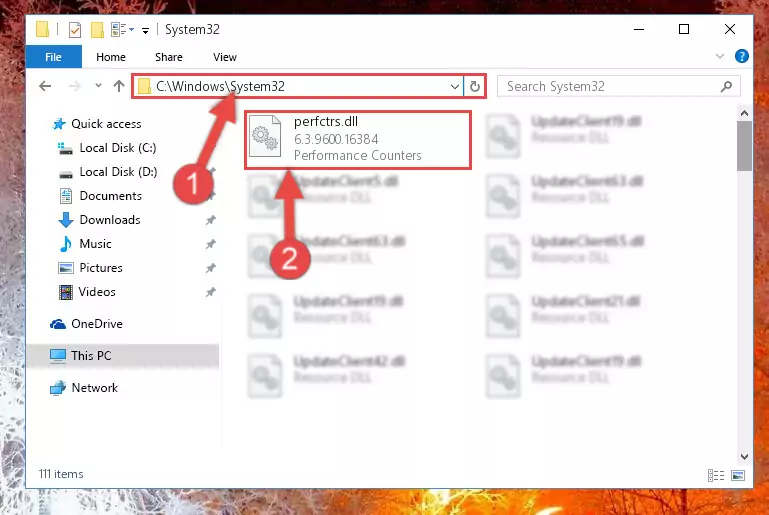Refresh the System32 folder
The image size is (769, 515).
click(x=474, y=87)
